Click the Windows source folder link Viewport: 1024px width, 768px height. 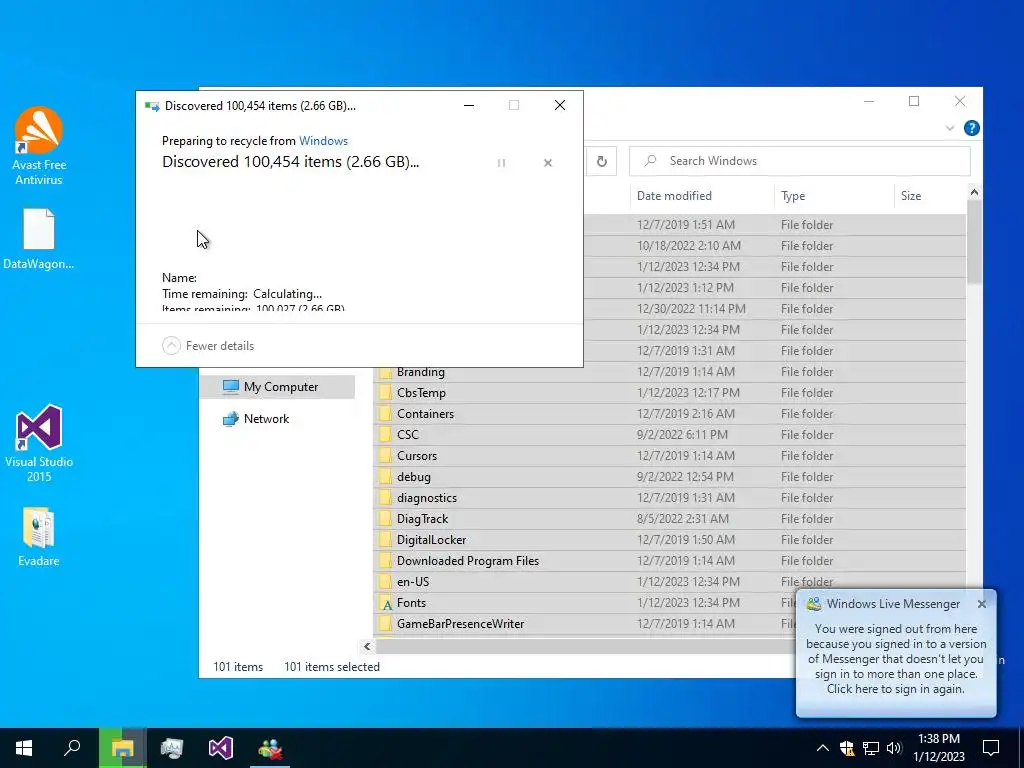[x=323, y=141]
